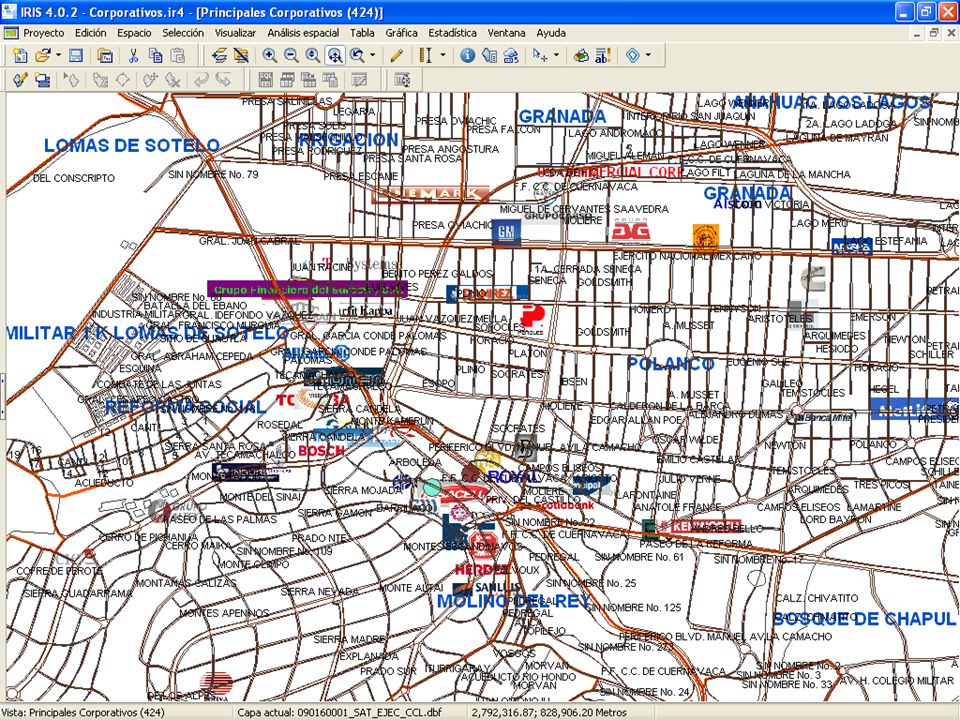Open the Análisis espacial menu

303,33
